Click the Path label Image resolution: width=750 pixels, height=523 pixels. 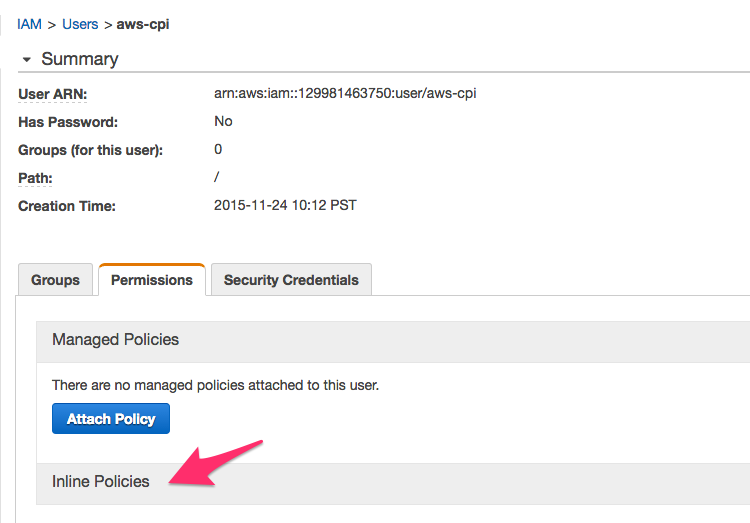tap(35, 178)
